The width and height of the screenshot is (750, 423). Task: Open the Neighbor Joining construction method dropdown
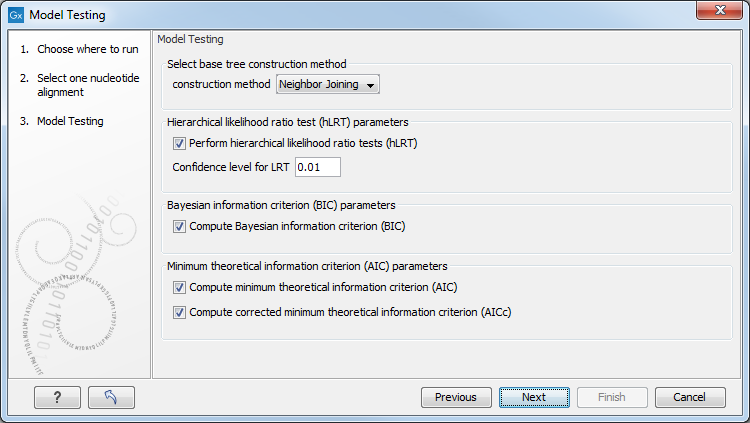point(328,85)
